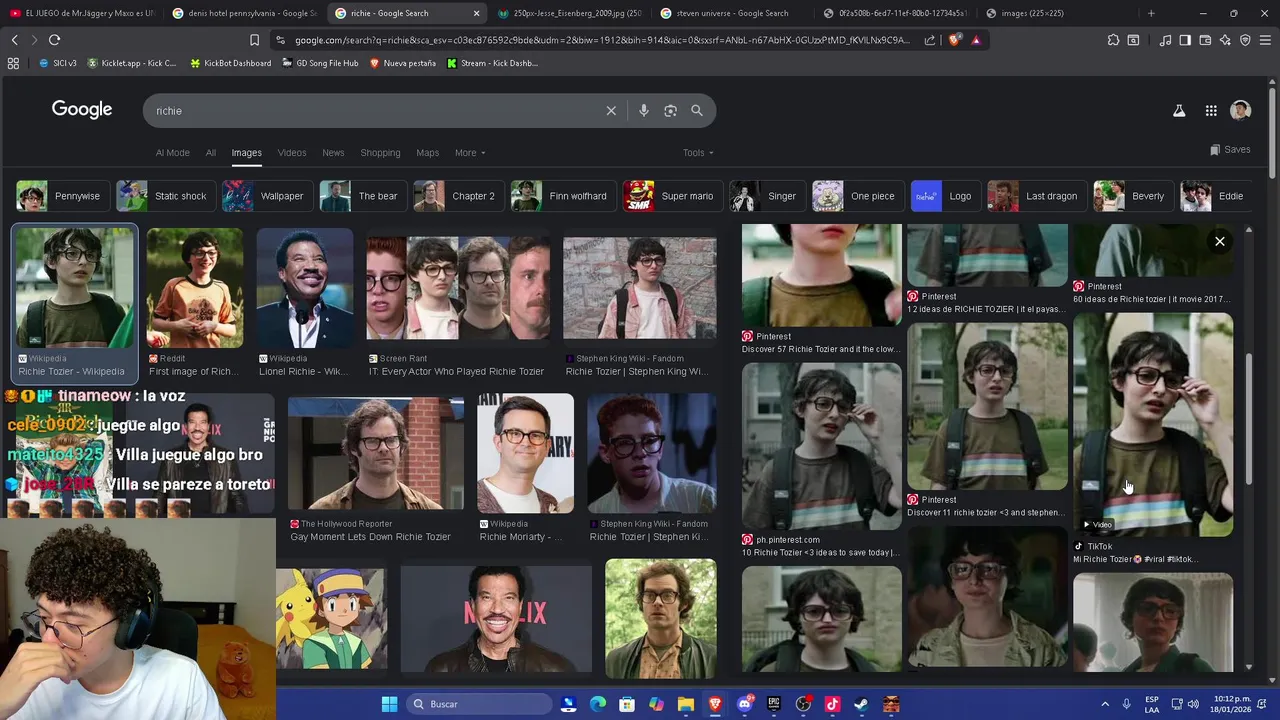Viewport: 1280px width, 720px height.
Task: Clear the search box with the X icon
Action: pyautogui.click(x=611, y=111)
